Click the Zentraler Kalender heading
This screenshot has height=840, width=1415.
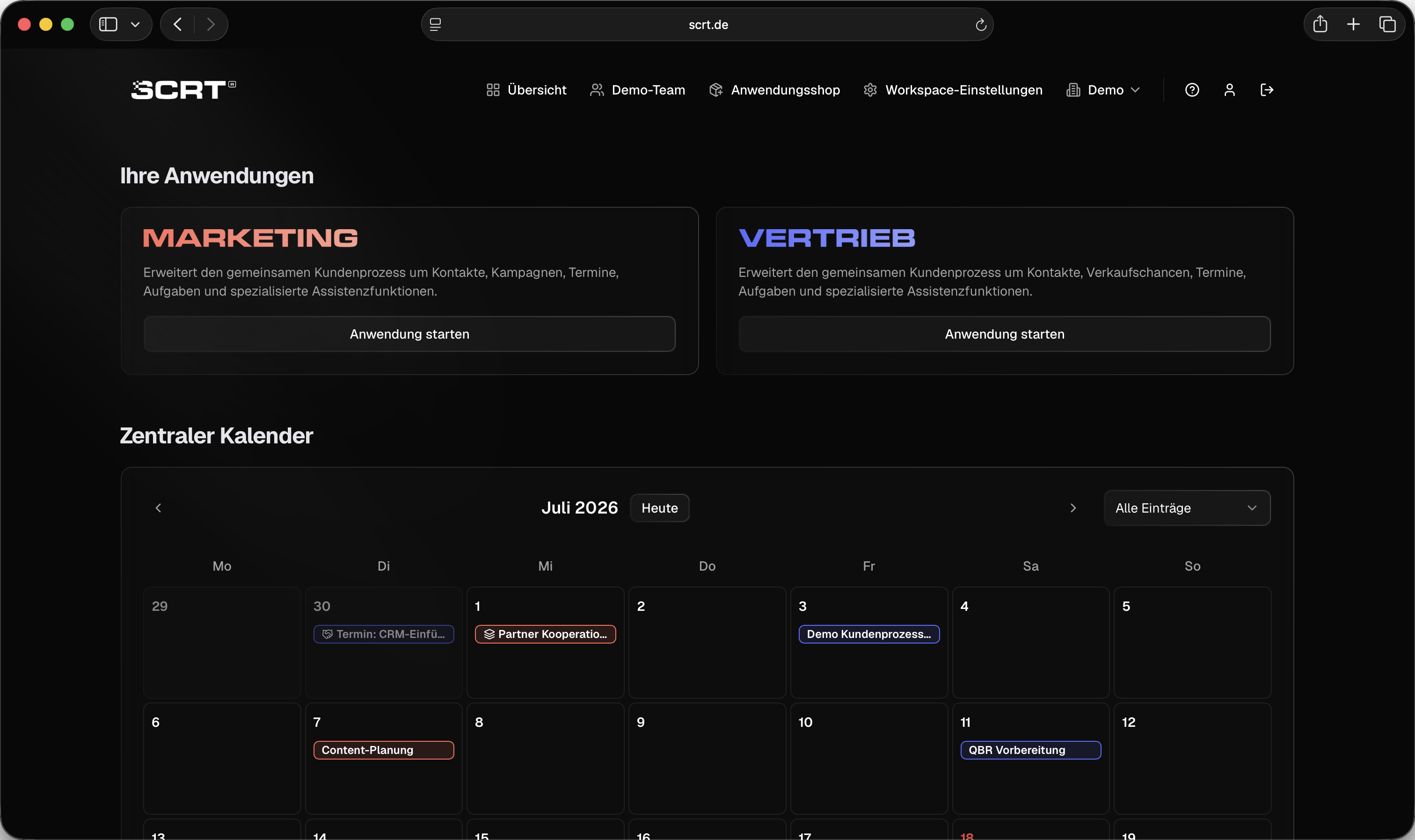click(216, 436)
